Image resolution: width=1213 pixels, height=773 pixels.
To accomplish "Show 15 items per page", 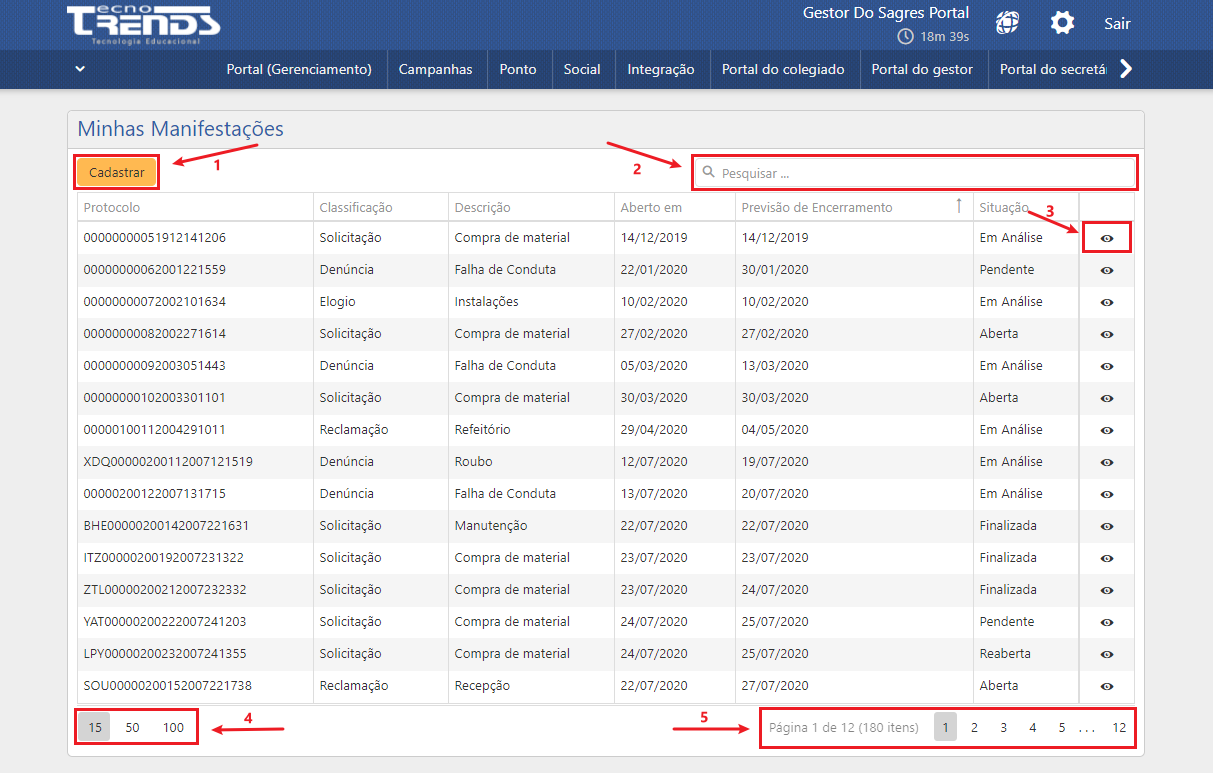I will coord(95,728).
